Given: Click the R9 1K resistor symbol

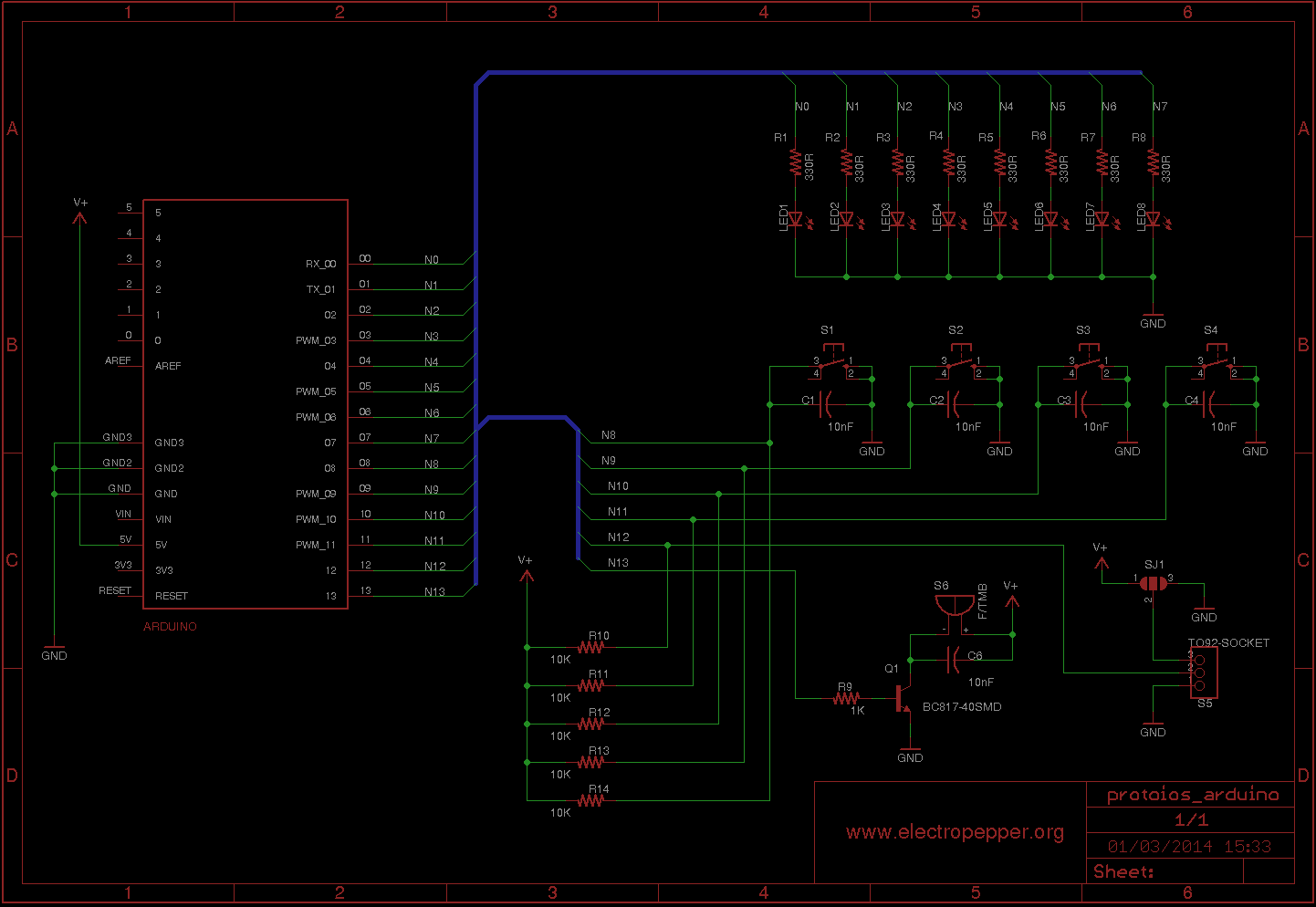Looking at the screenshot, I should [846, 699].
